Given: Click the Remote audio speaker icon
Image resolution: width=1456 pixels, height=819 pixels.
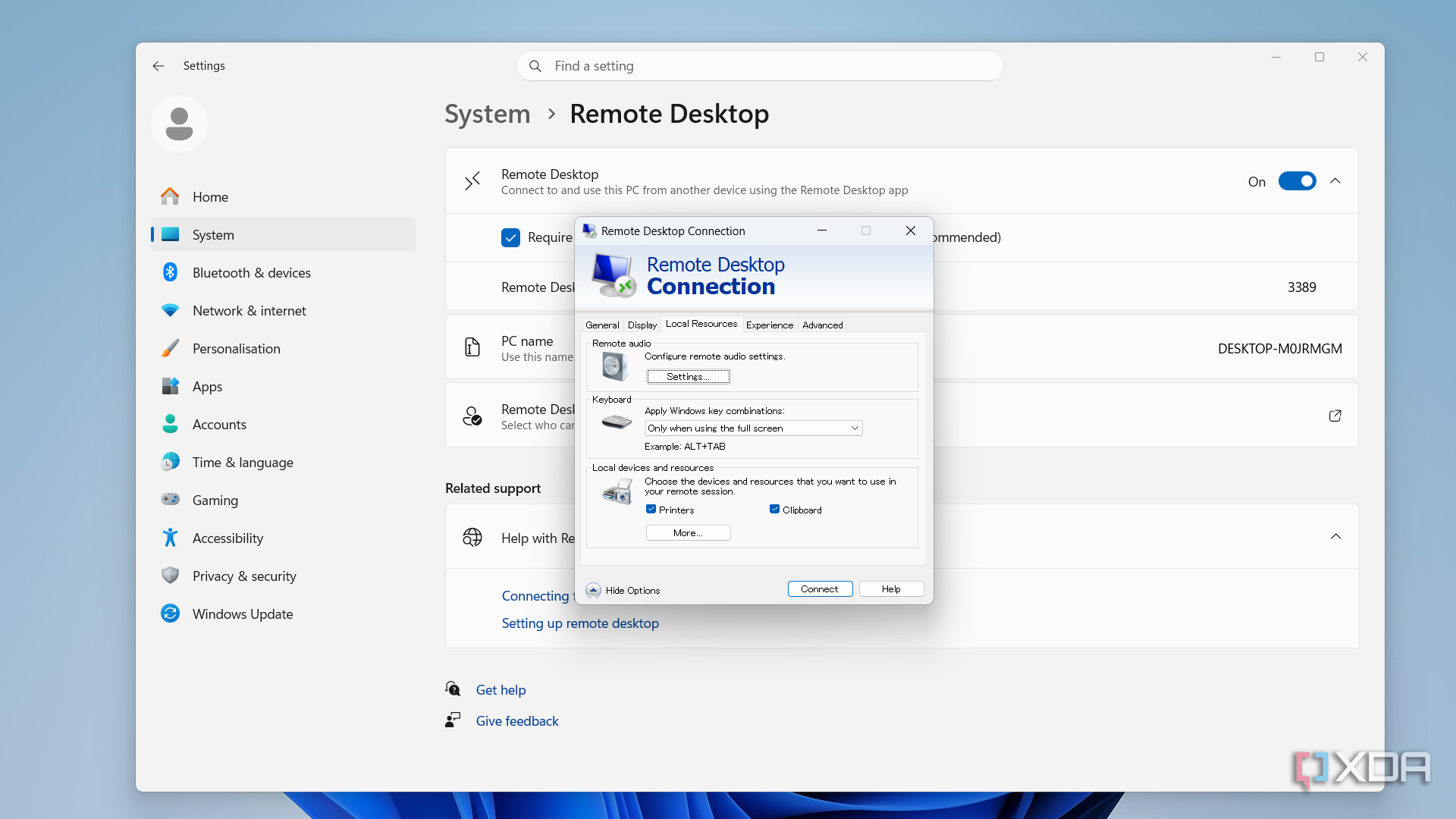Looking at the screenshot, I should (615, 366).
